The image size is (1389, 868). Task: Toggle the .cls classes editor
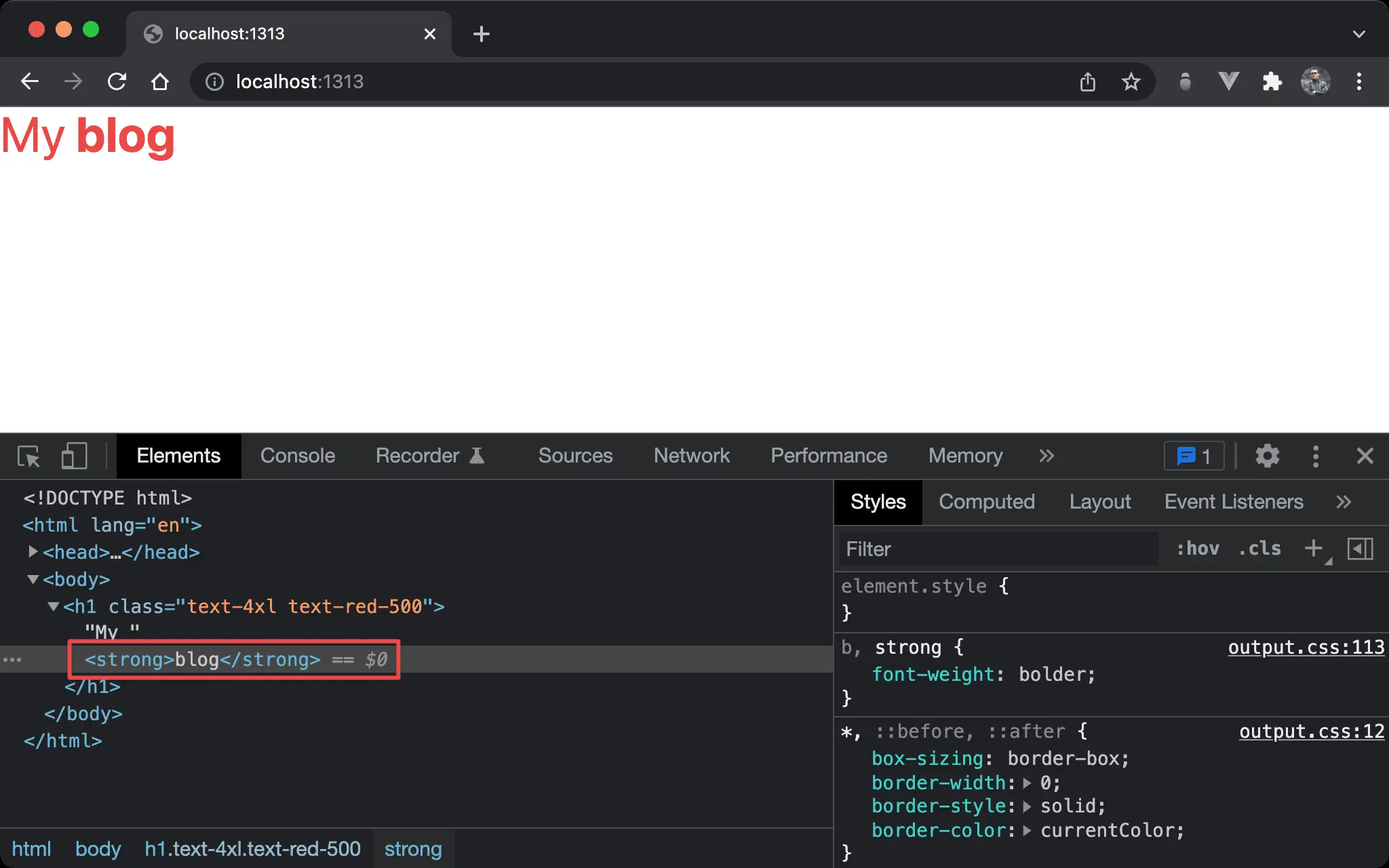1259,549
